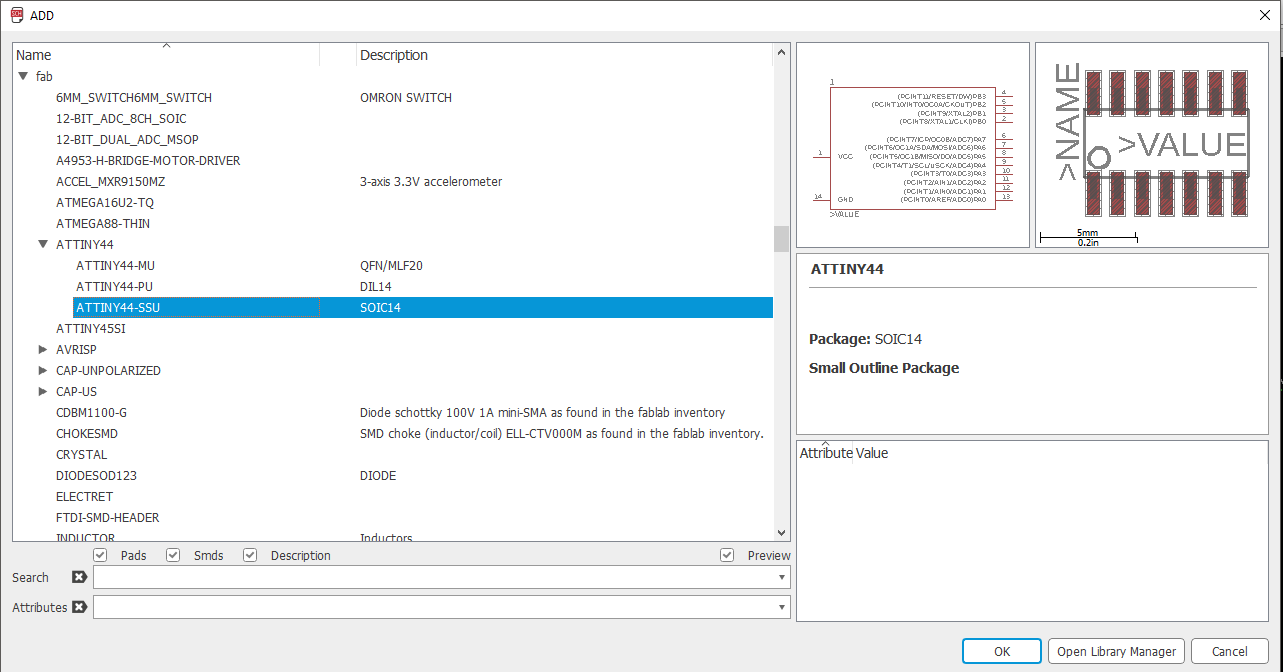This screenshot has width=1283, height=672.
Task: Collapse the fab library tree
Action: [22, 76]
